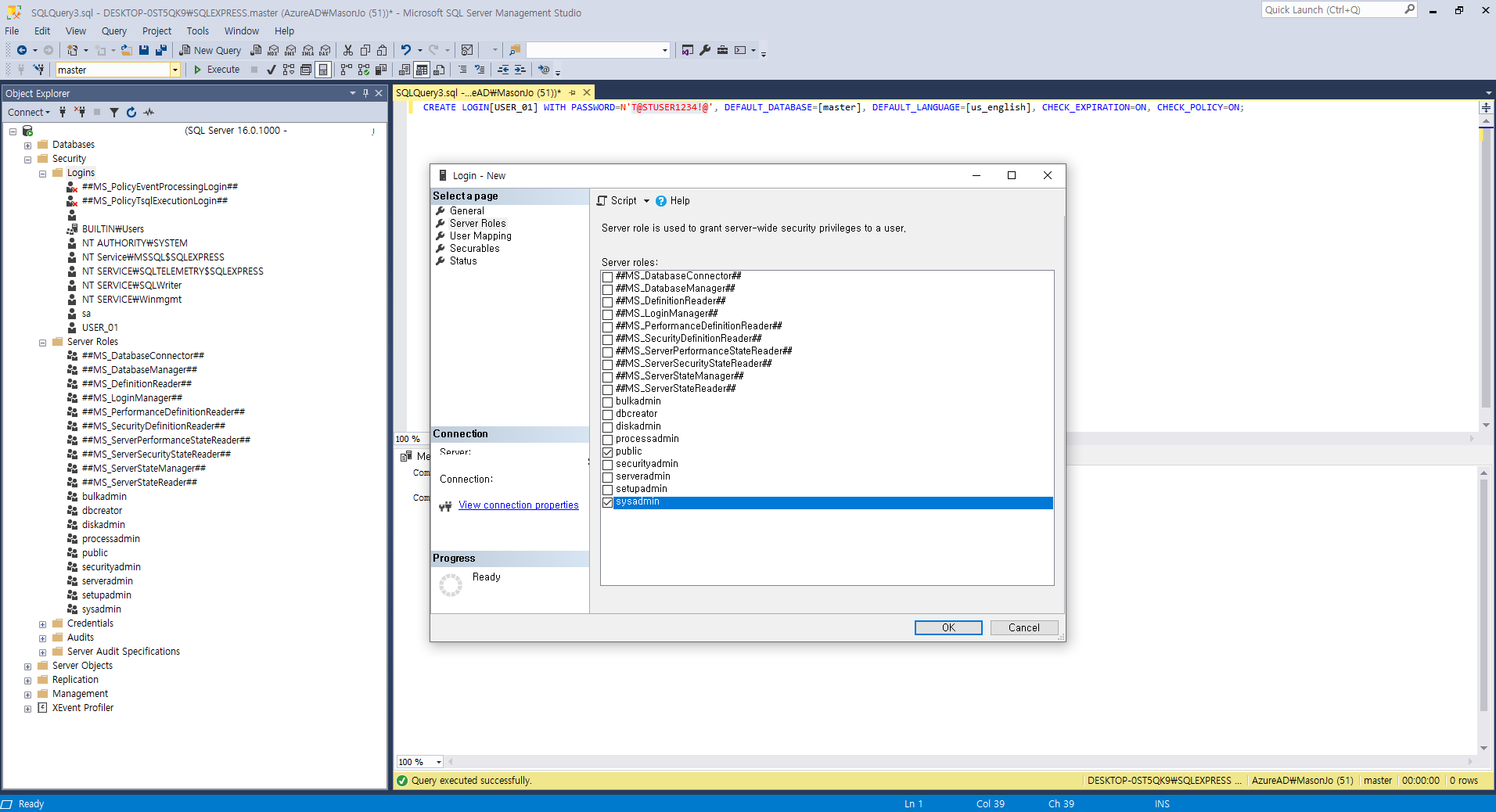Collapse the Logins tree node

click(x=42, y=174)
